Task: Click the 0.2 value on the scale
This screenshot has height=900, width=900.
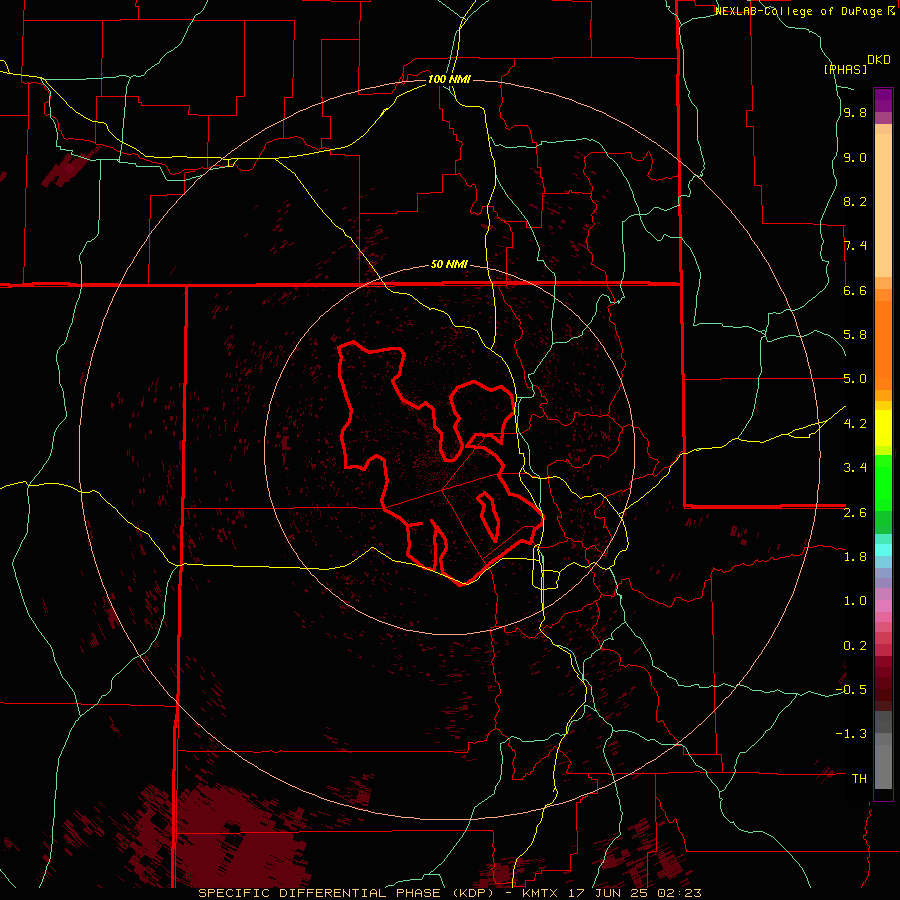Action: pyautogui.click(x=855, y=646)
